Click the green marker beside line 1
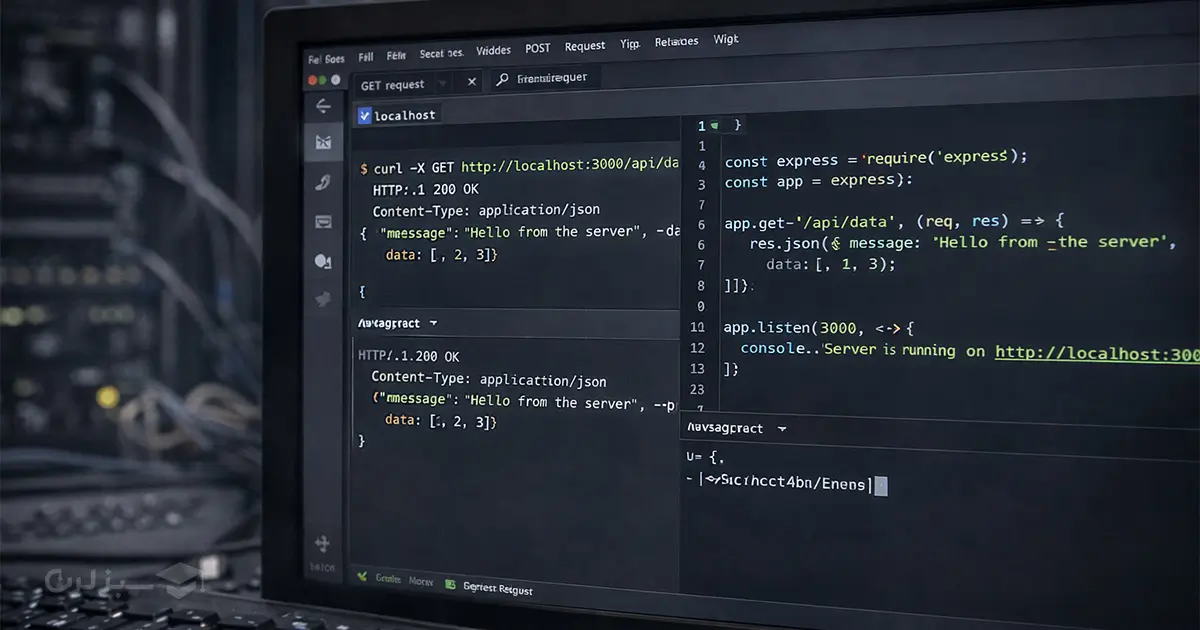Screen dimensions: 1200x630 tap(714, 126)
